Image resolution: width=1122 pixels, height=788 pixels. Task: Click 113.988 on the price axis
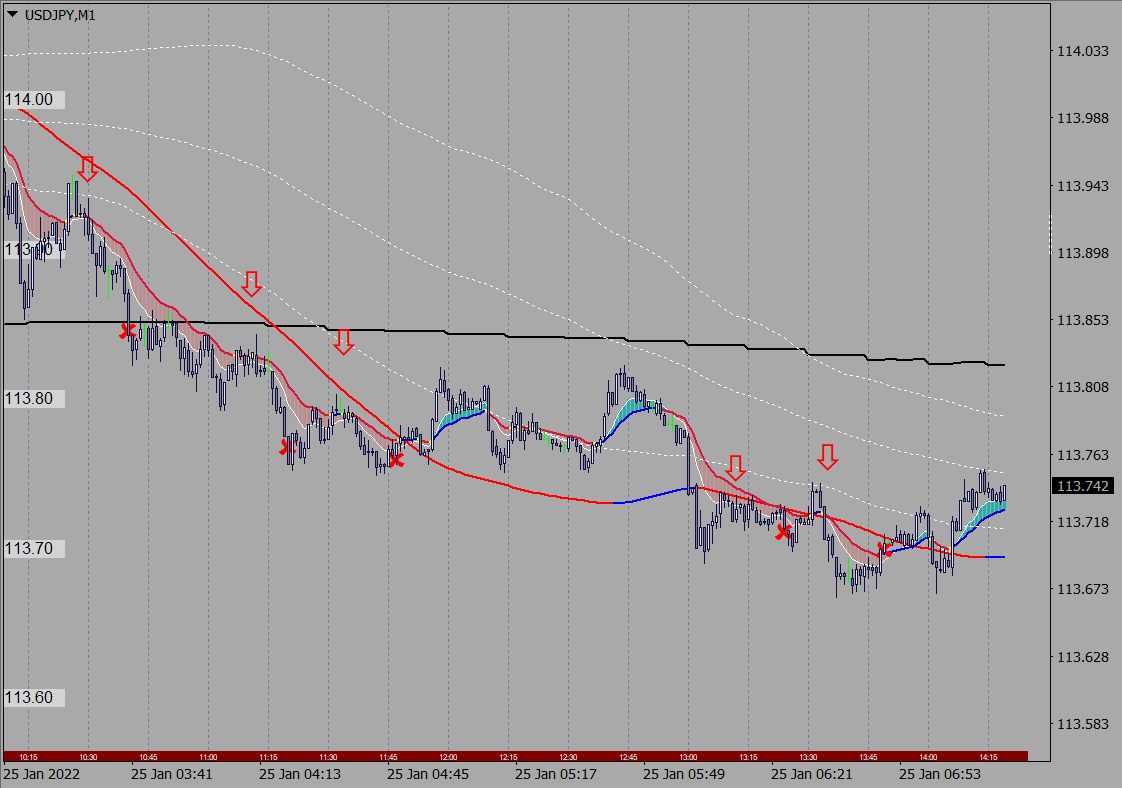pyautogui.click(x=1083, y=118)
